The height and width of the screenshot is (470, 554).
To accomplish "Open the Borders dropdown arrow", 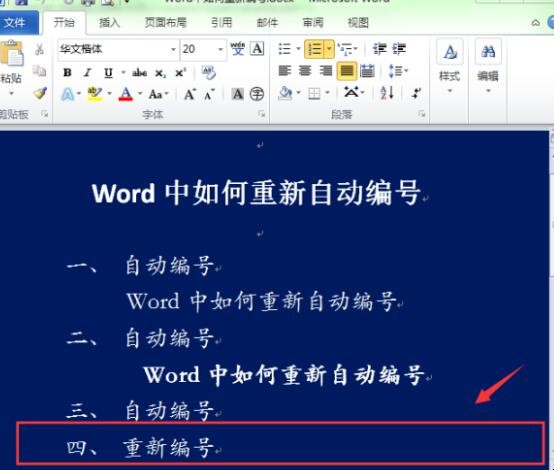I will point(328,93).
